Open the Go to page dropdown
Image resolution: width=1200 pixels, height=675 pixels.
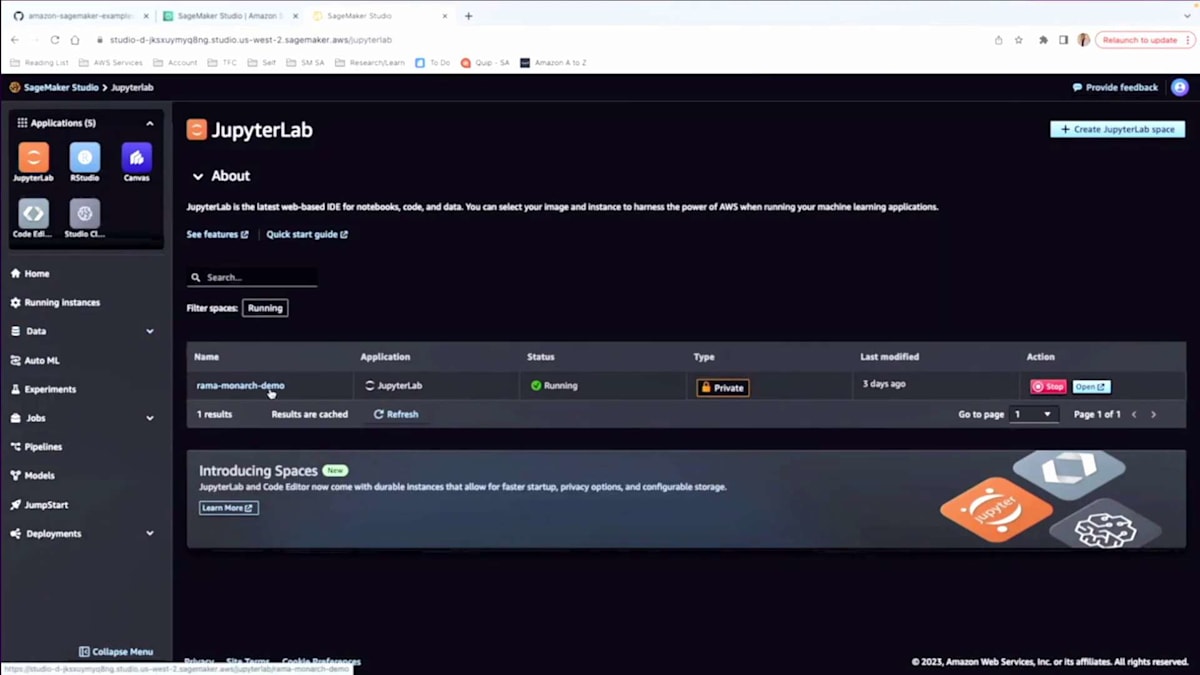pos(1033,414)
